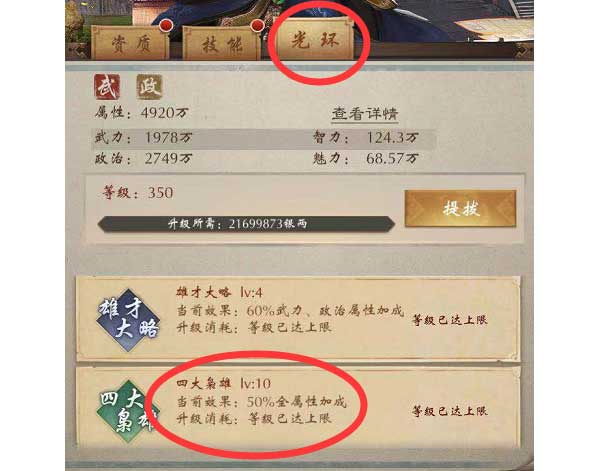Switch to the 技能 tab
The height and width of the screenshot is (471, 600).
click(222, 43)
